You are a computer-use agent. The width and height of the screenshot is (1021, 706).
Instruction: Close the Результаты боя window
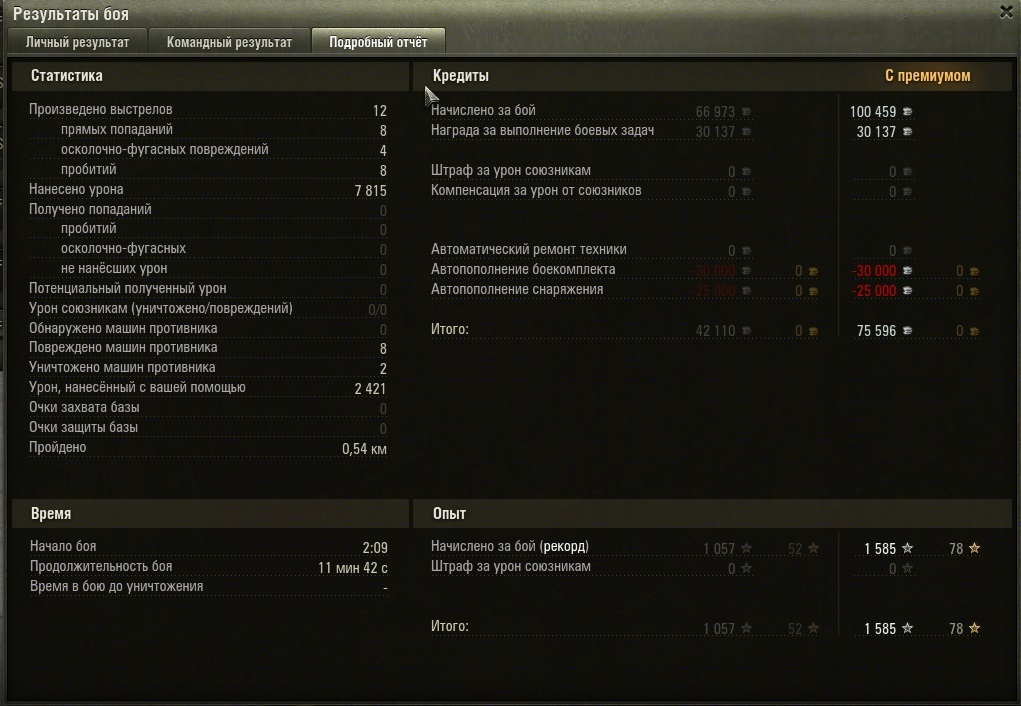pos(1007,12)
